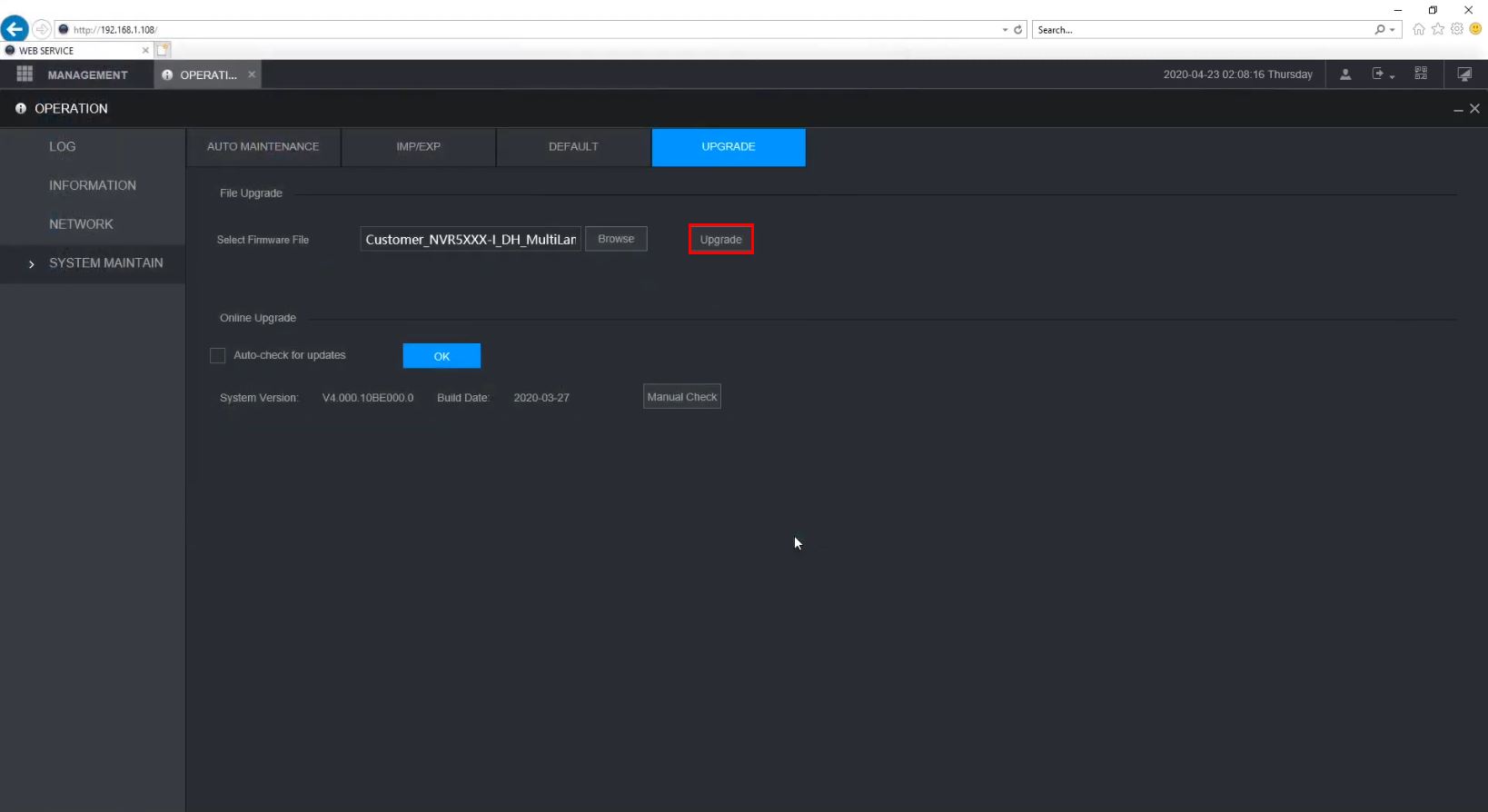Open the logout options dropdown arrow

1392,77
